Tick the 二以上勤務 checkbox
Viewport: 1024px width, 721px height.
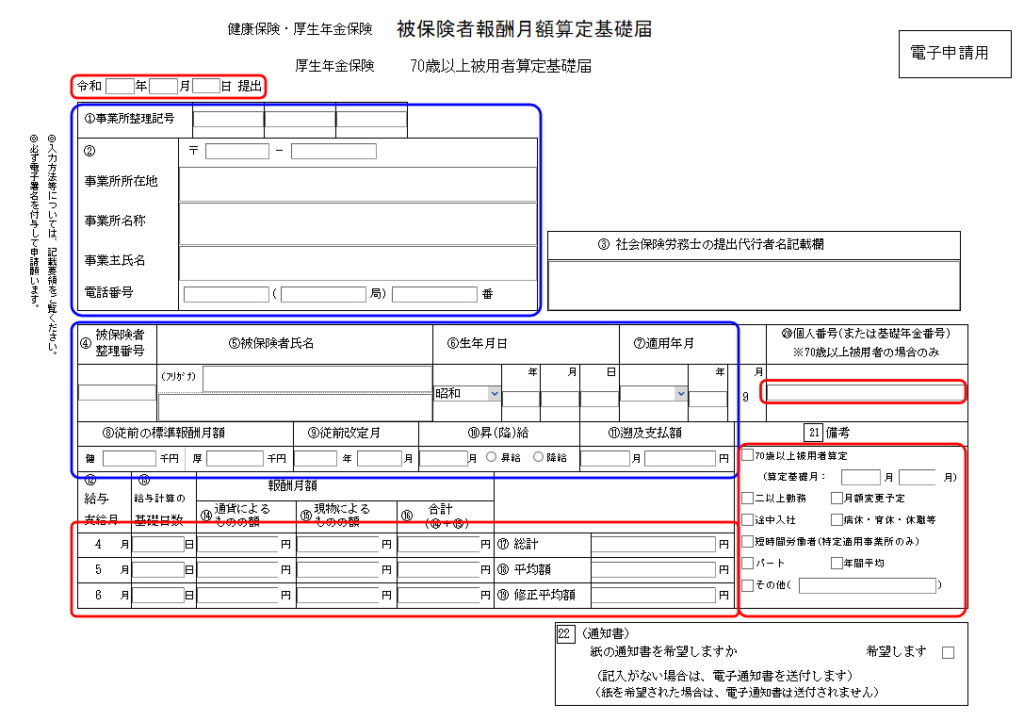[x=748, y=498]
